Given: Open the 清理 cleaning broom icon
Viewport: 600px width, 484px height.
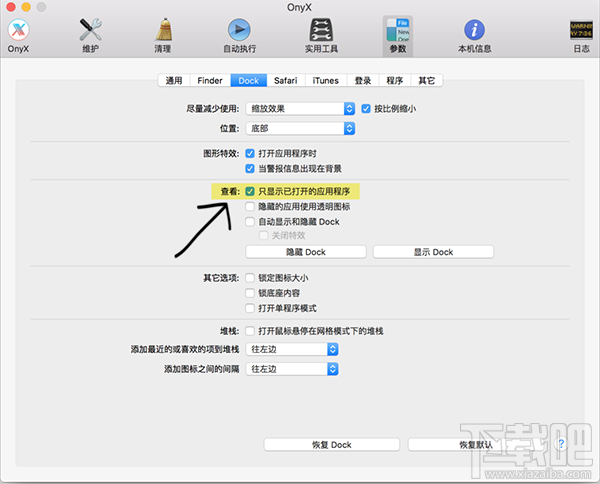Looking at the screenshot, I should pos(163,36).
